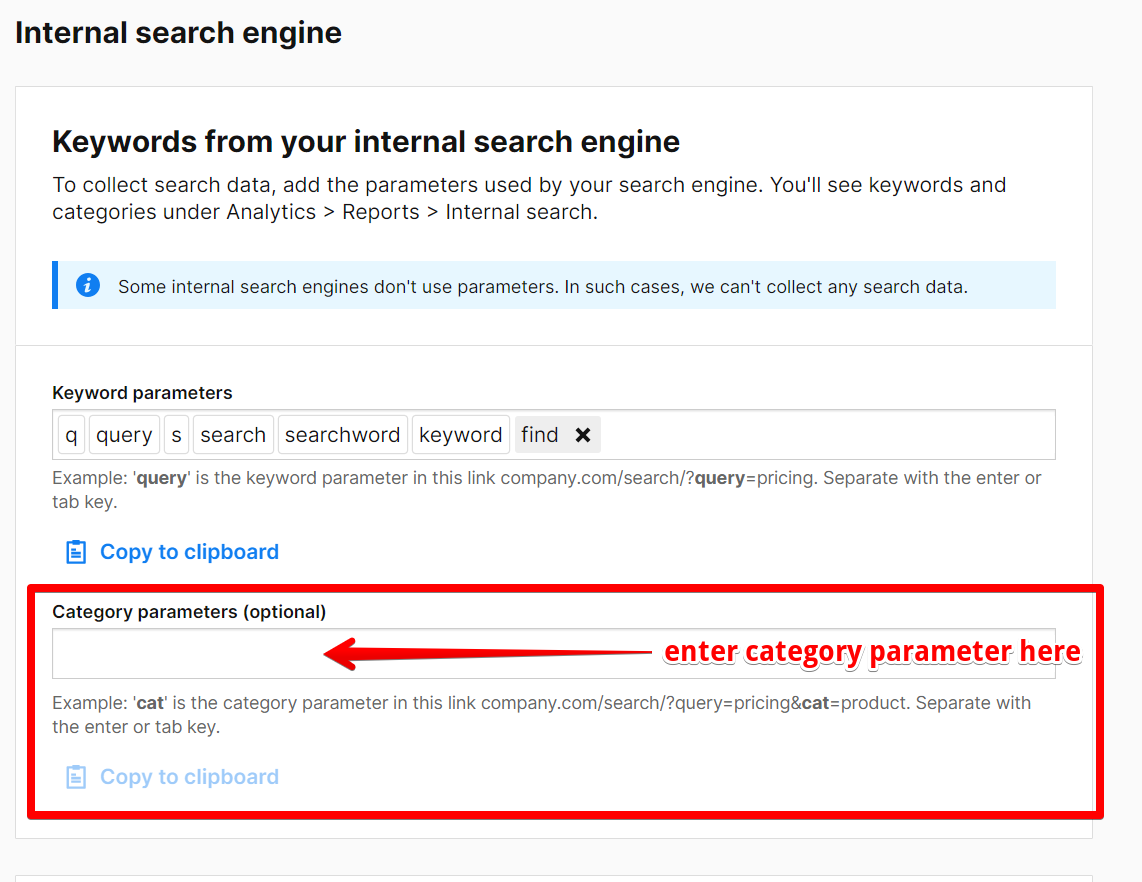This screenshot has height=882, width=1142.
Task: Select the "find" keyword parameter tag
Action: pos(539,434)
